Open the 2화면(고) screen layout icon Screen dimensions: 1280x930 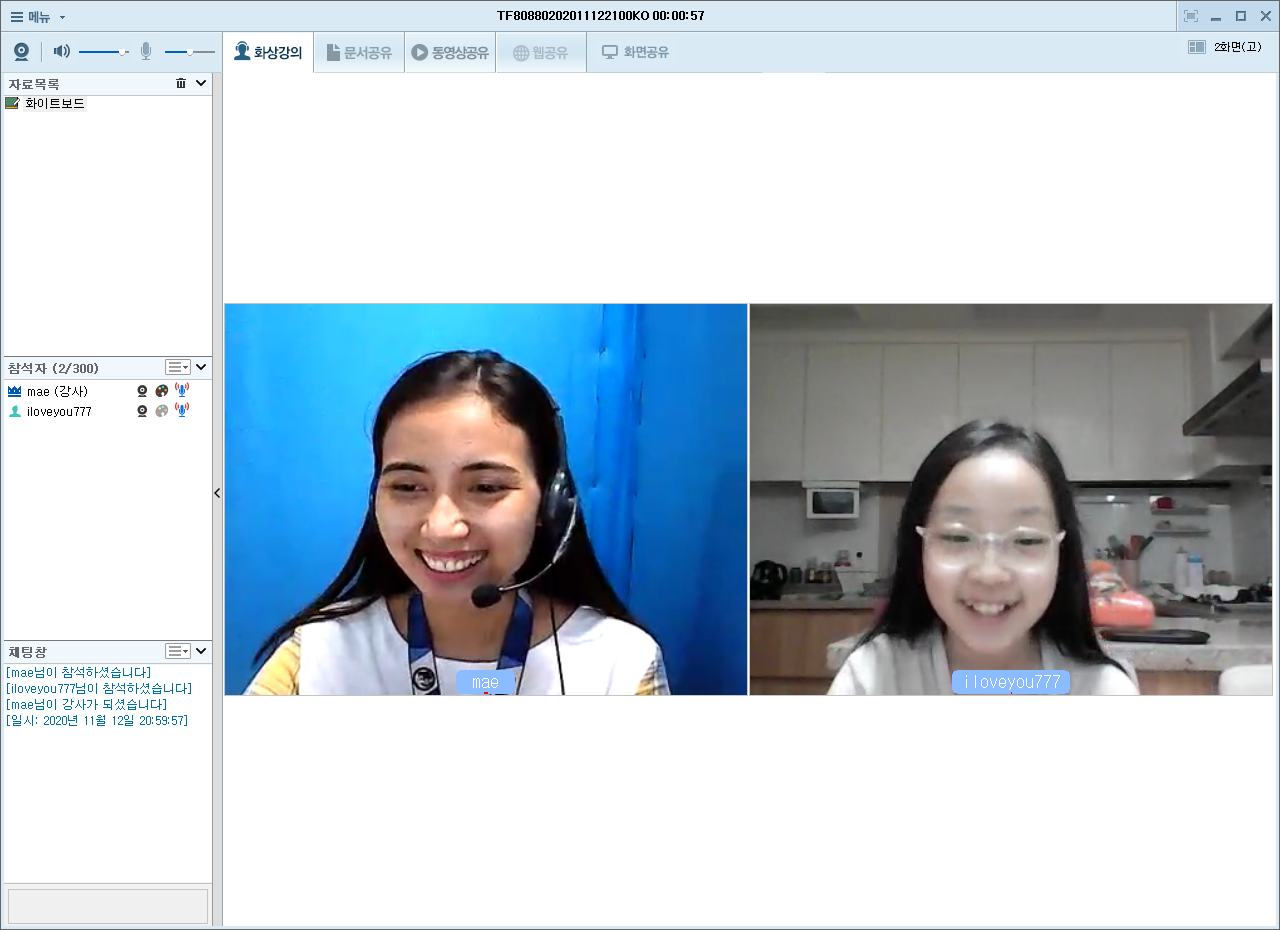[x=1197, y=47]
